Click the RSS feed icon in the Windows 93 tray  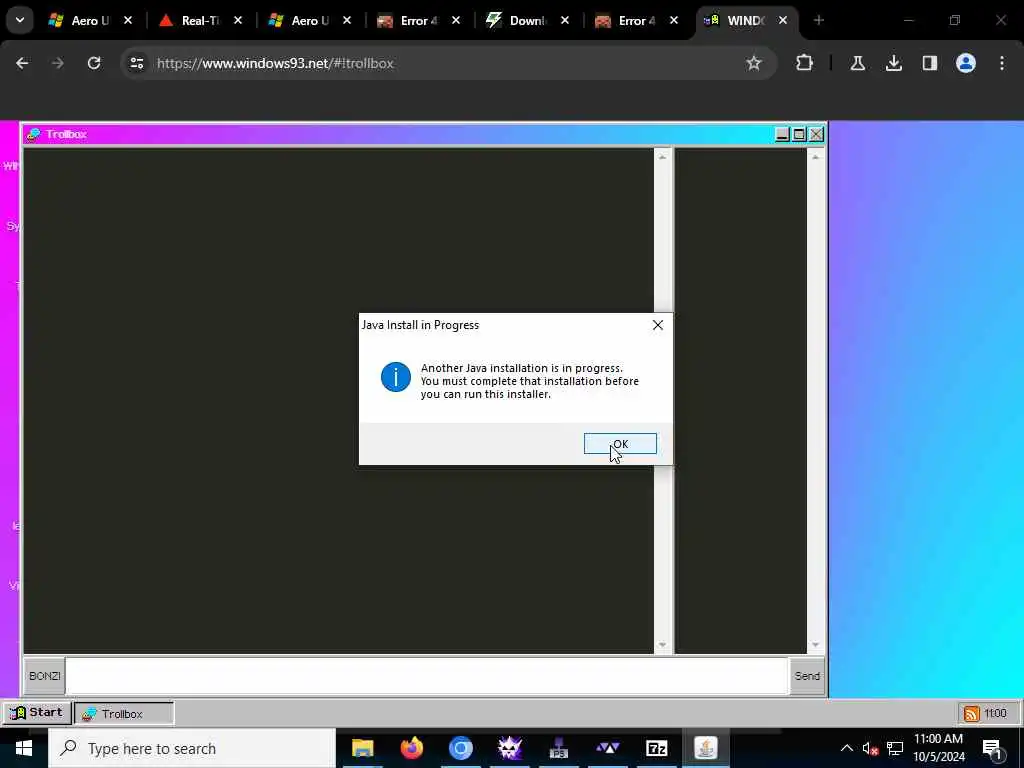point(971,713)
